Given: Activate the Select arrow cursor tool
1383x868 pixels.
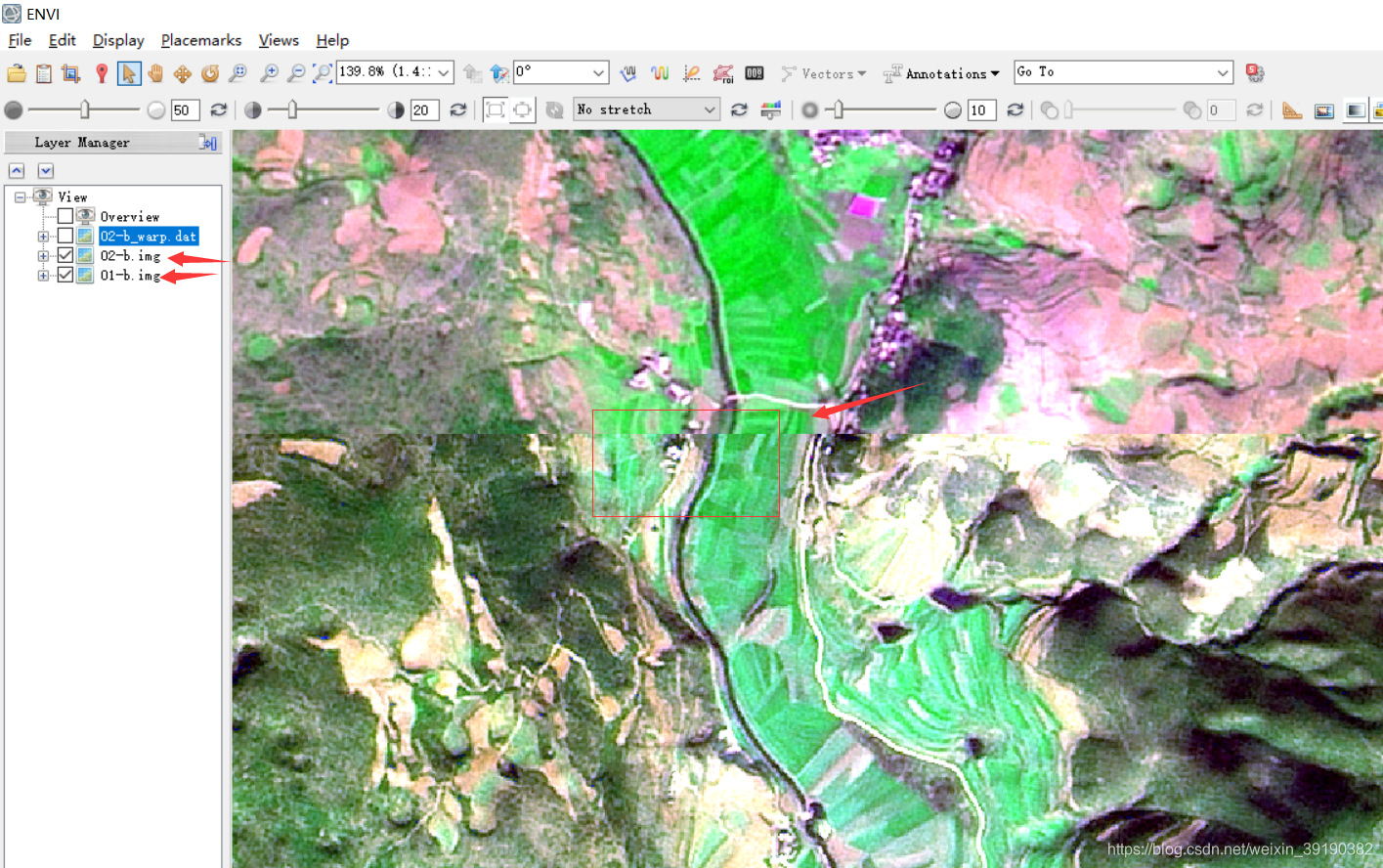Looking at the screenshot, I should click(x=128, y=73).
